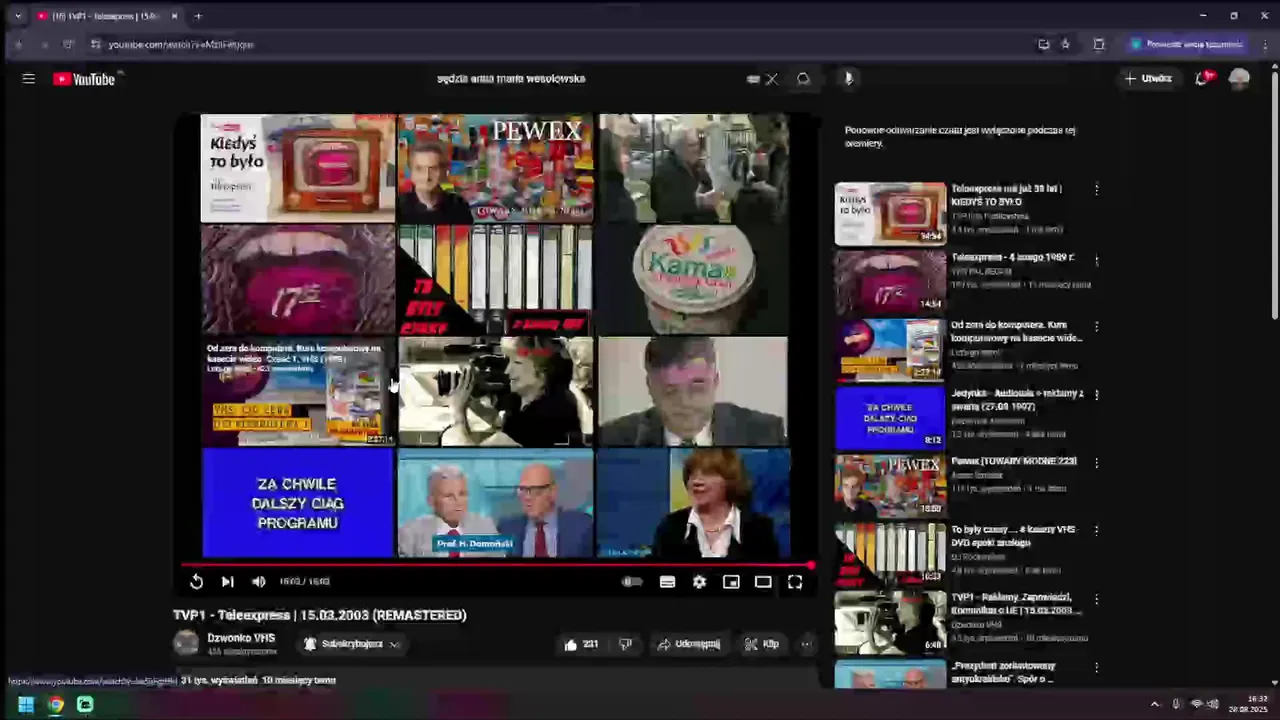
Task: Open a new browser tab
Action: (x=198, y=16)
